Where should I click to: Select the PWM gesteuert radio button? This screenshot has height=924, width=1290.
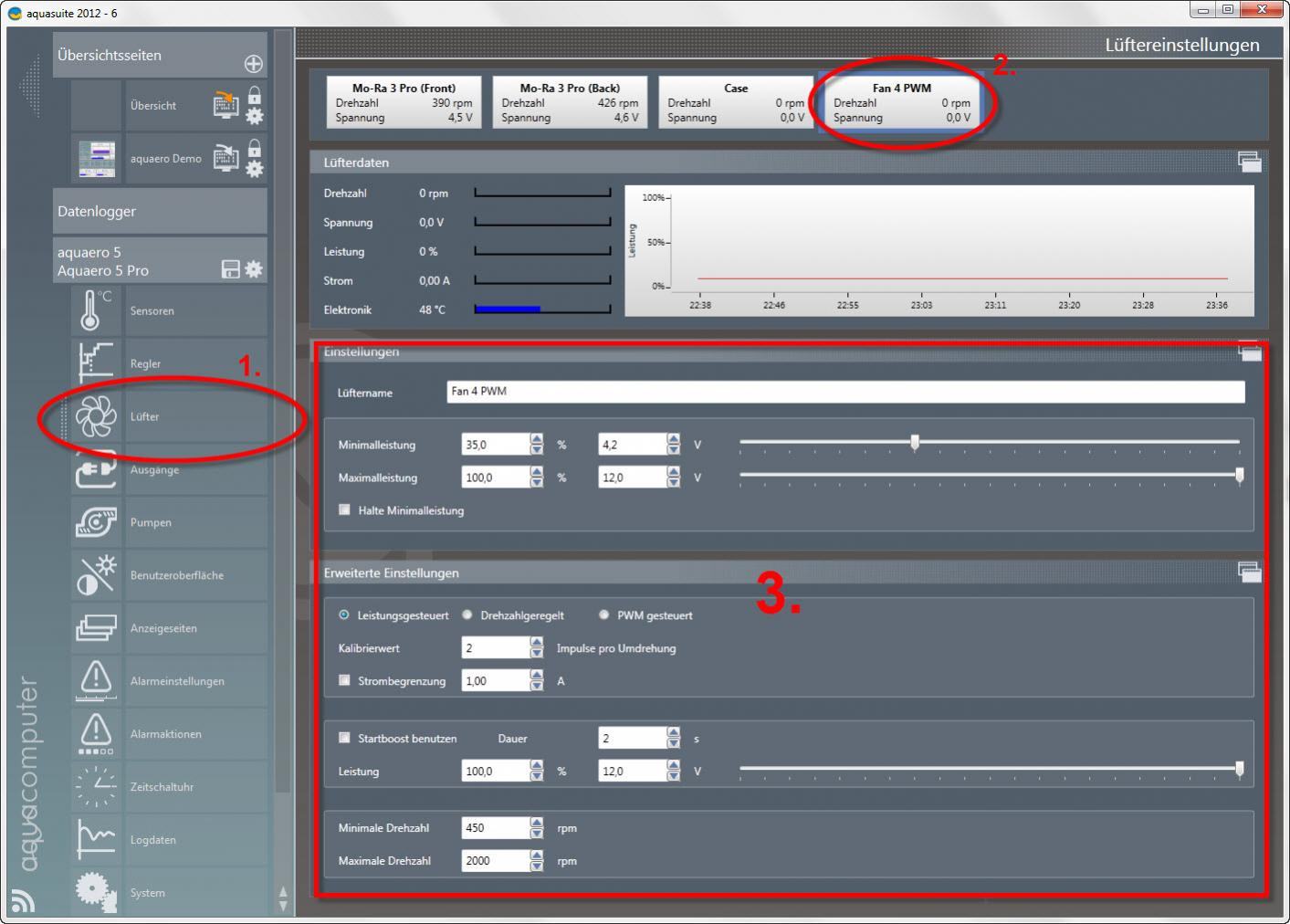(603, 615)
